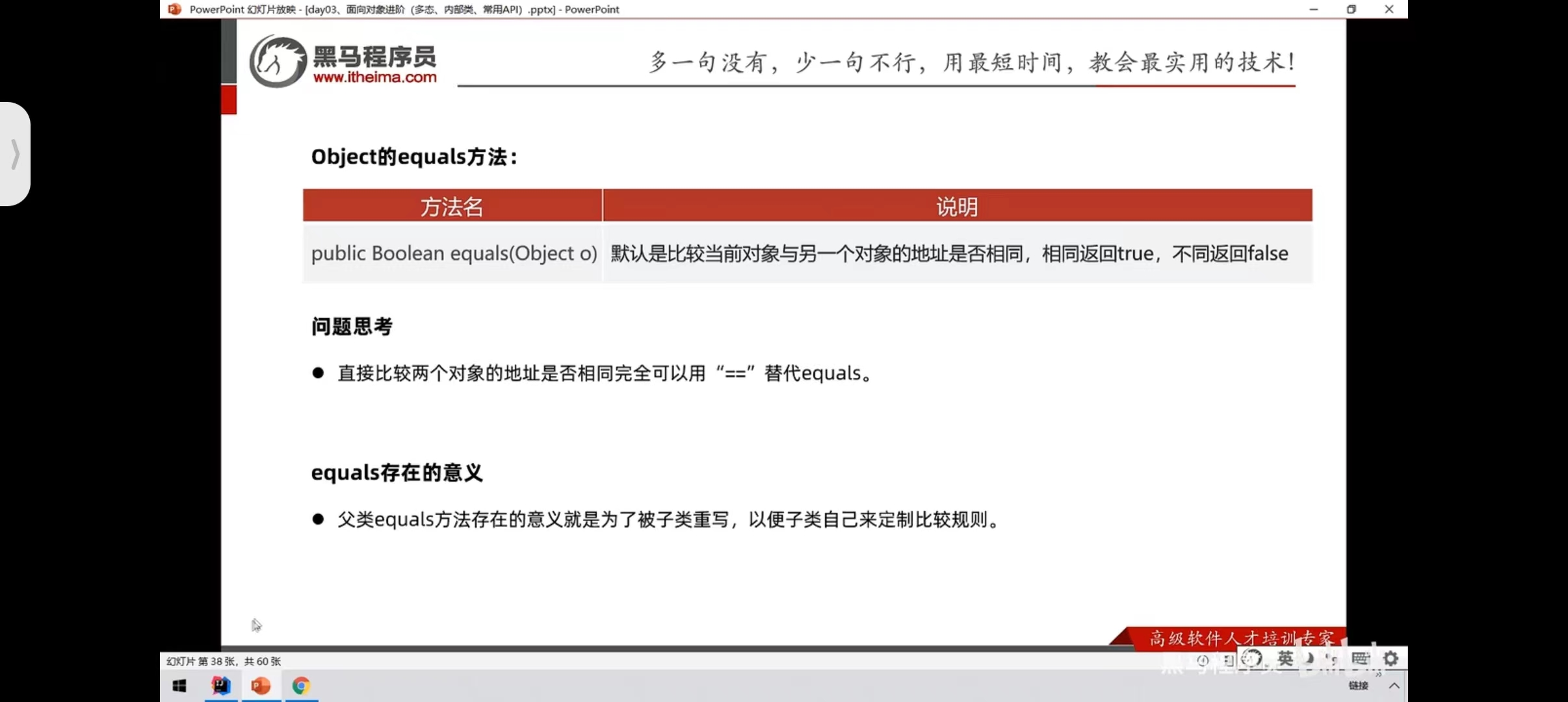
Task: Open Google Chrome from the taskbar
Action: point(301,686)
